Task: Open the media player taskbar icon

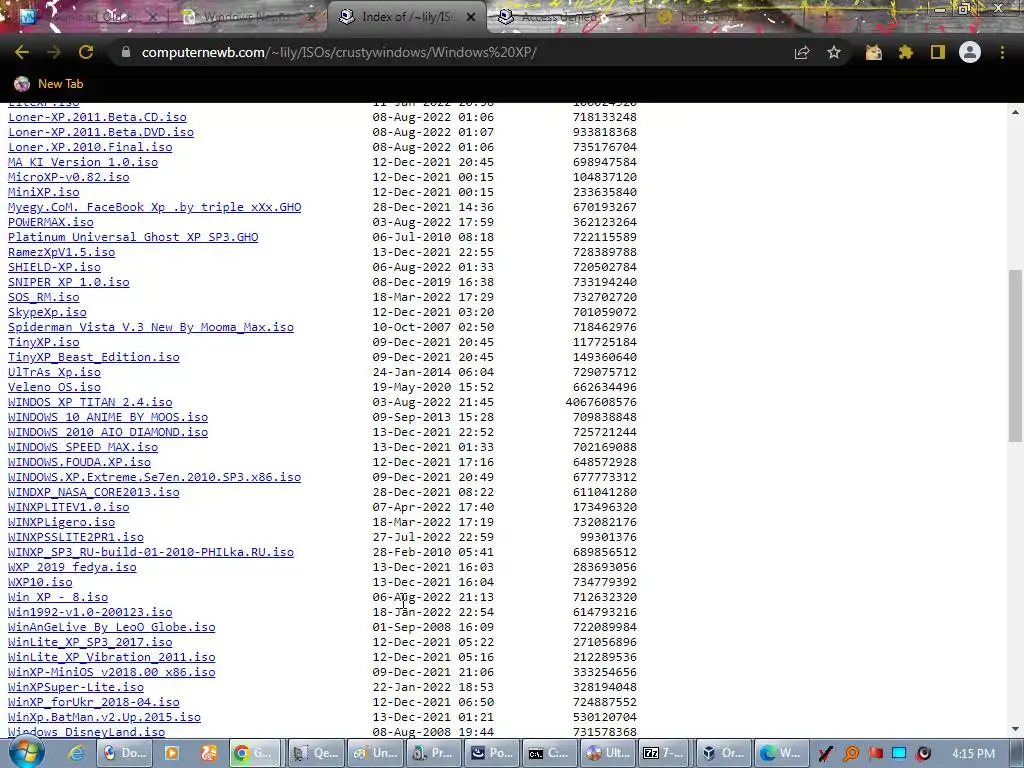Action: pos(172,753)
